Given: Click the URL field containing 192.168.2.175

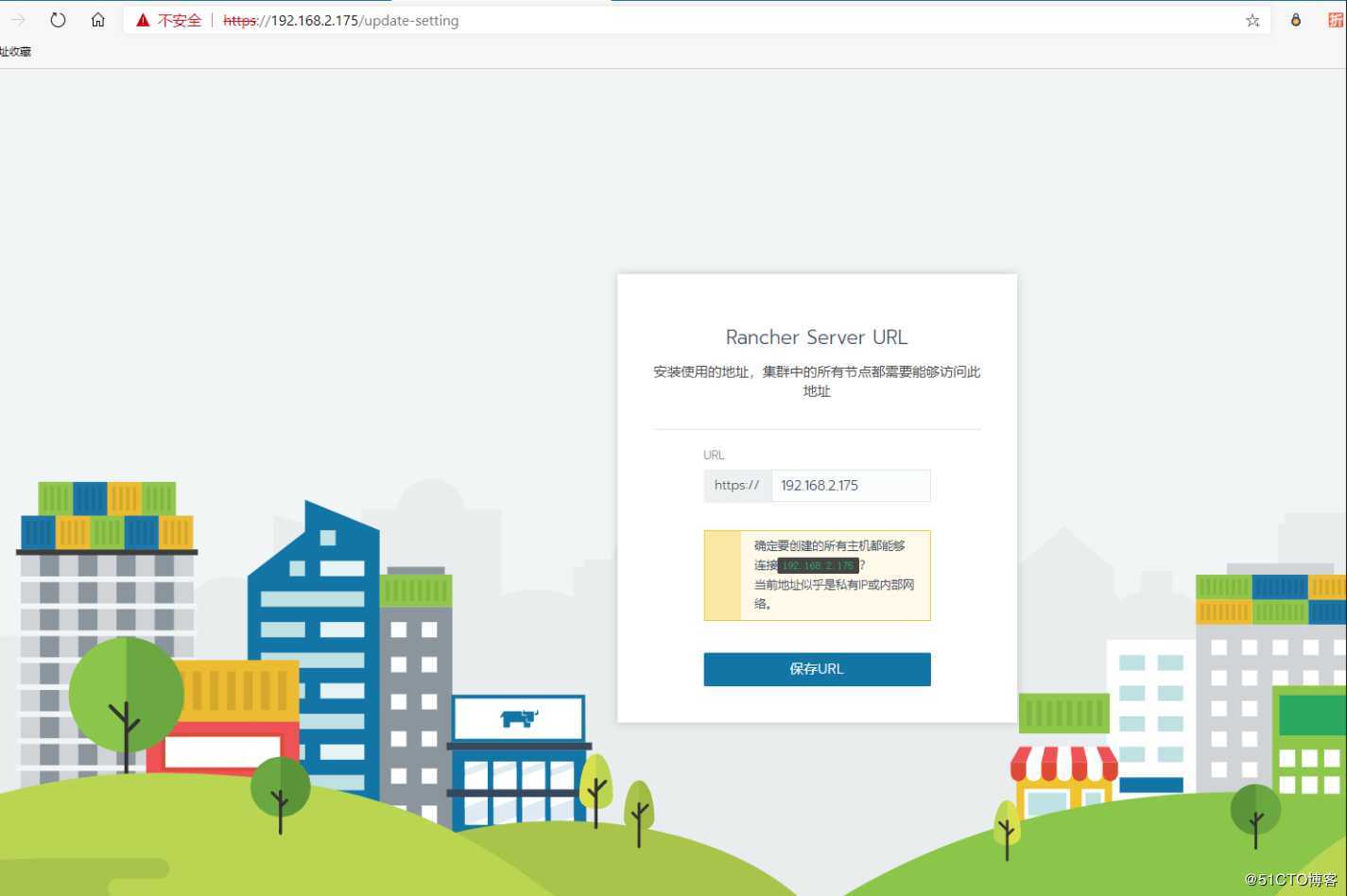Looking at the screenshot, I should coord(851,486).
